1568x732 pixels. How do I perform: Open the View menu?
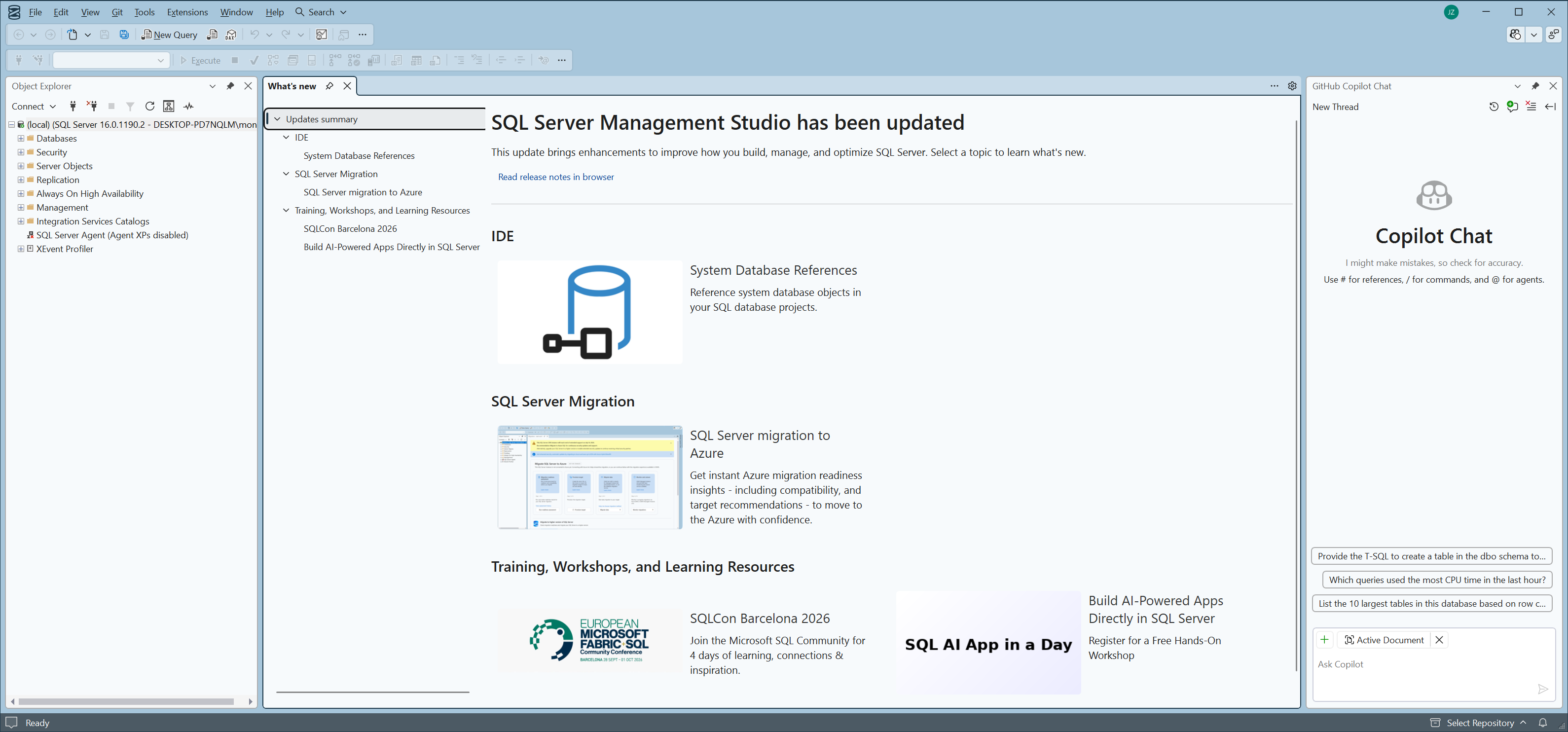[90, 12]
